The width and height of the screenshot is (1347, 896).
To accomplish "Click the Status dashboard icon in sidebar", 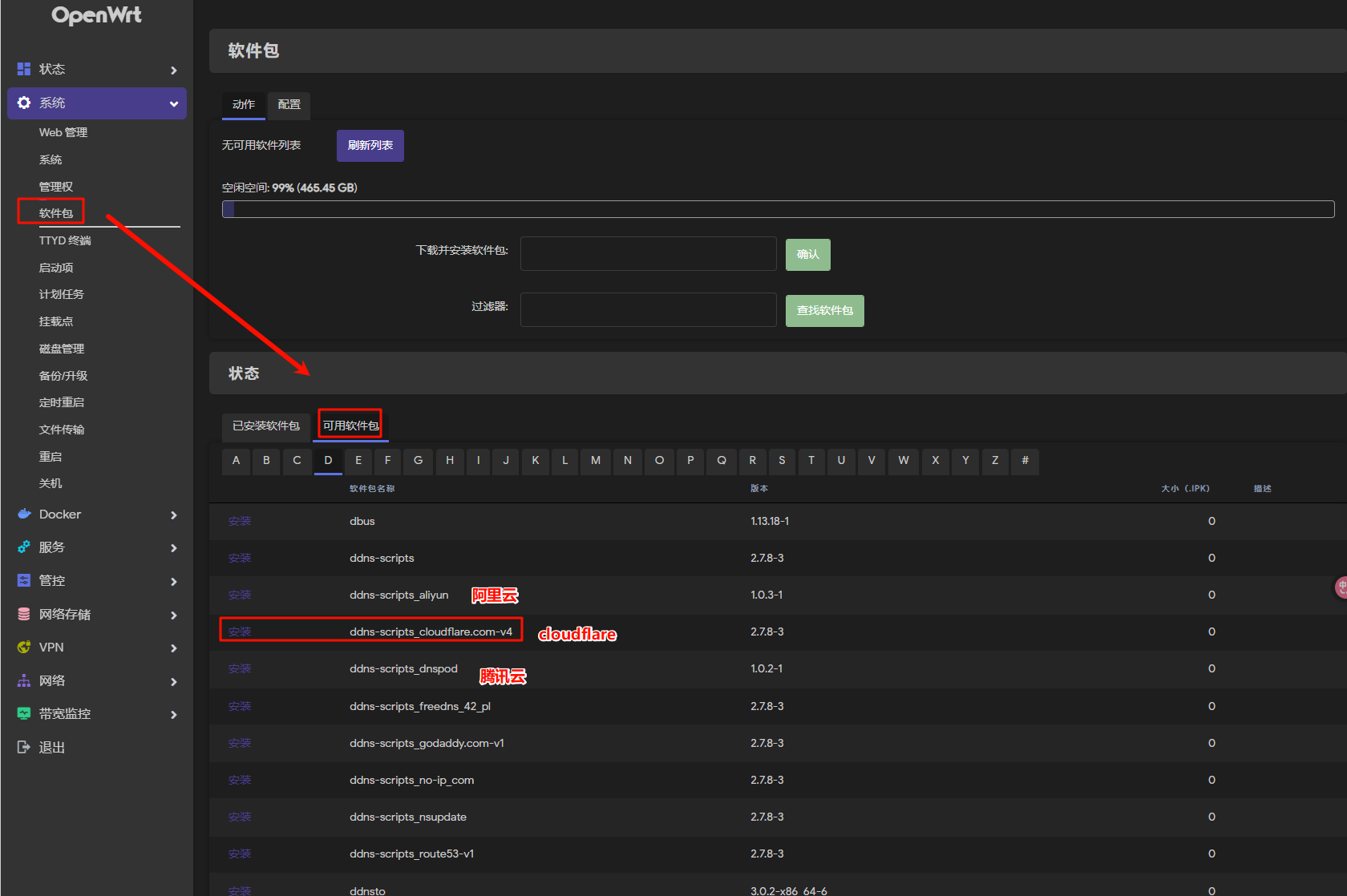I will click(24, 69).
